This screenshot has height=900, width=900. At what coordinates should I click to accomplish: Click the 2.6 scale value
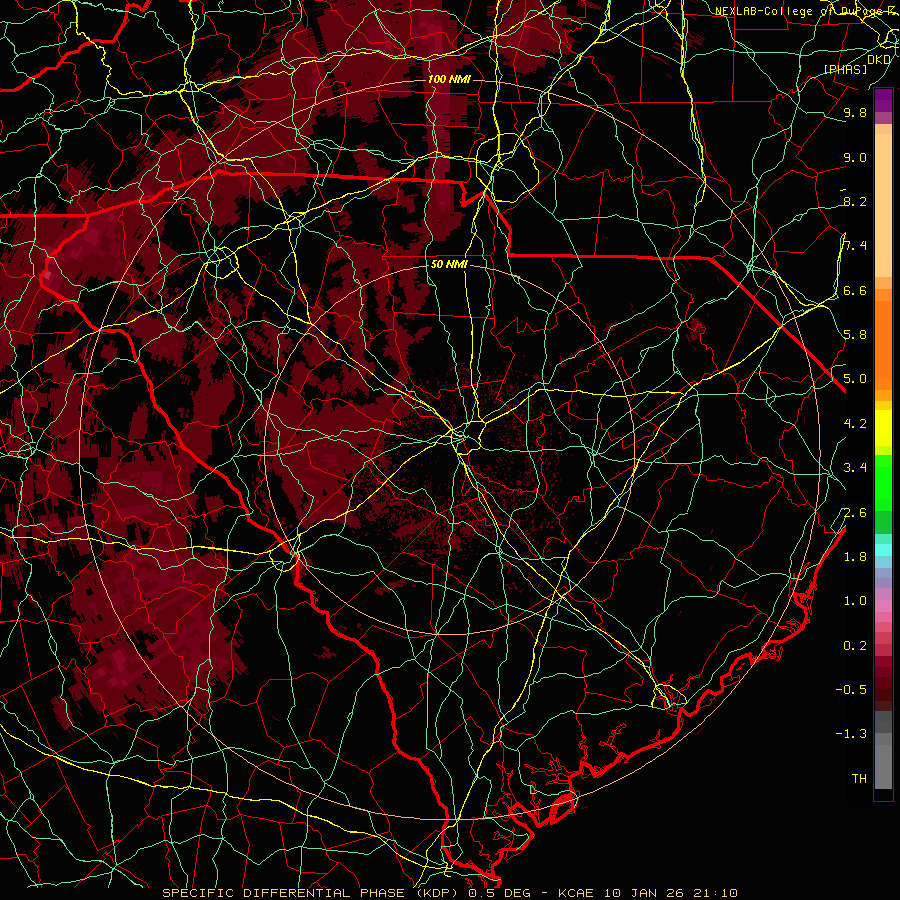855,513
